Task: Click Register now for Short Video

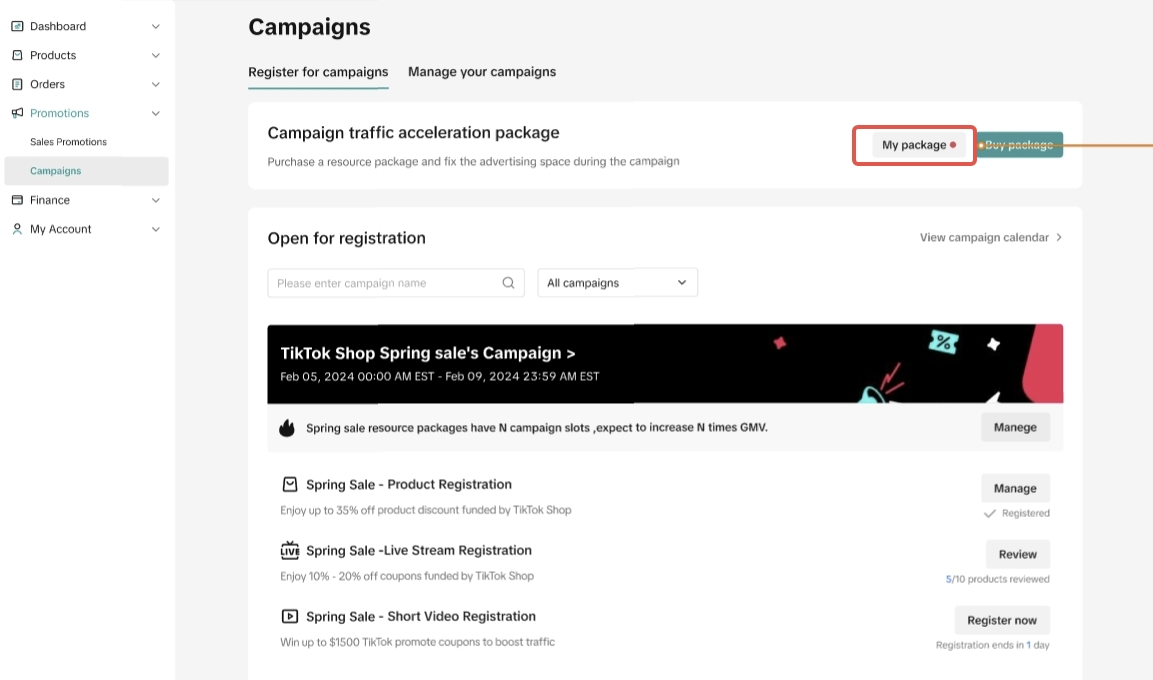Action: click(x=1002, y=620)
